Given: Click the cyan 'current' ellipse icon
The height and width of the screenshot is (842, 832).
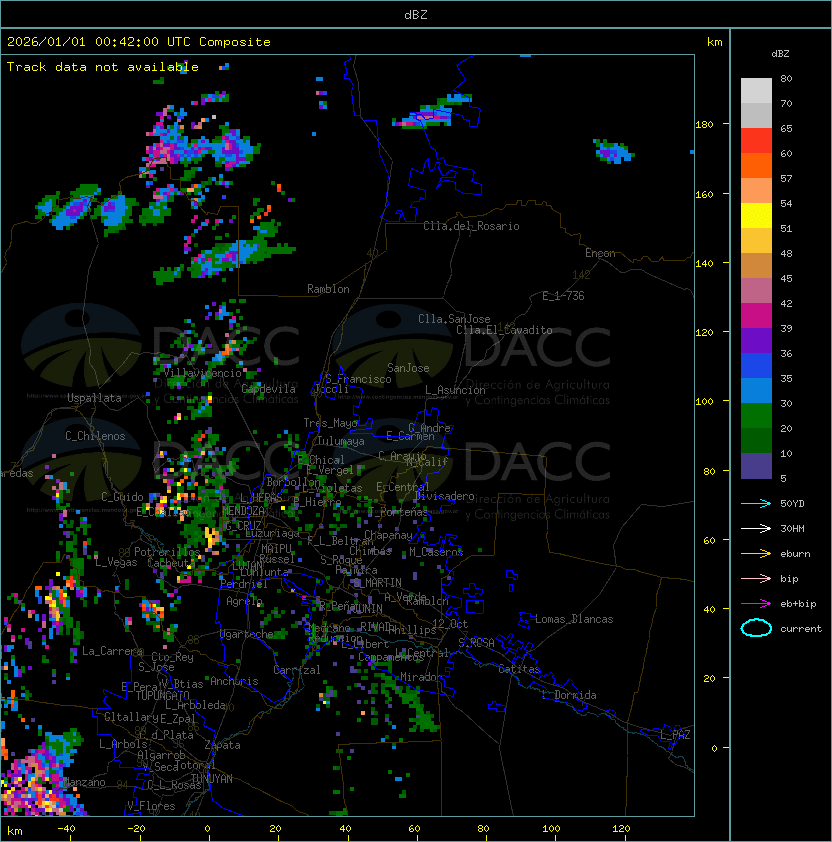Looking at the screenshot, I should pos(756,628).
